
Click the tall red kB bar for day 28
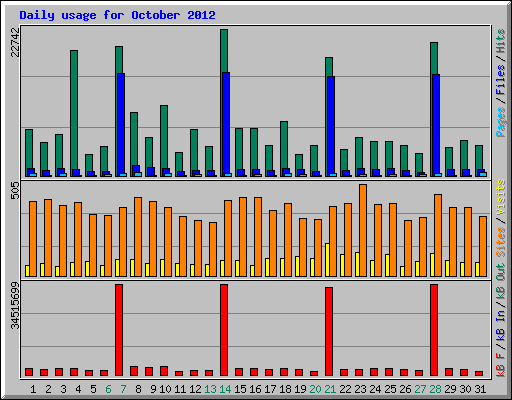[x=434, y=330]
